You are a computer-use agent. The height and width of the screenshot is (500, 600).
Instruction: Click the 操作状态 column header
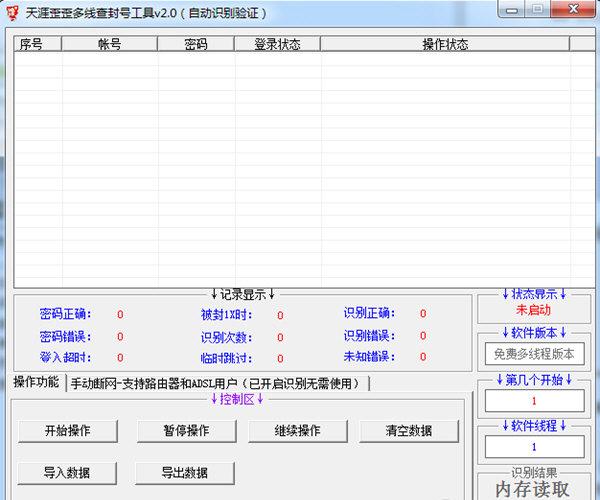pos(445,44)
